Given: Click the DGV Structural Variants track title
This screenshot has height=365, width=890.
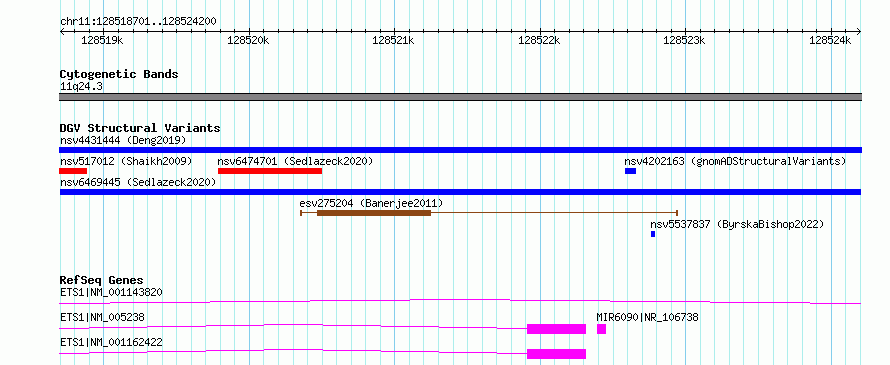Looking at the screenshot, I should 140,128.
